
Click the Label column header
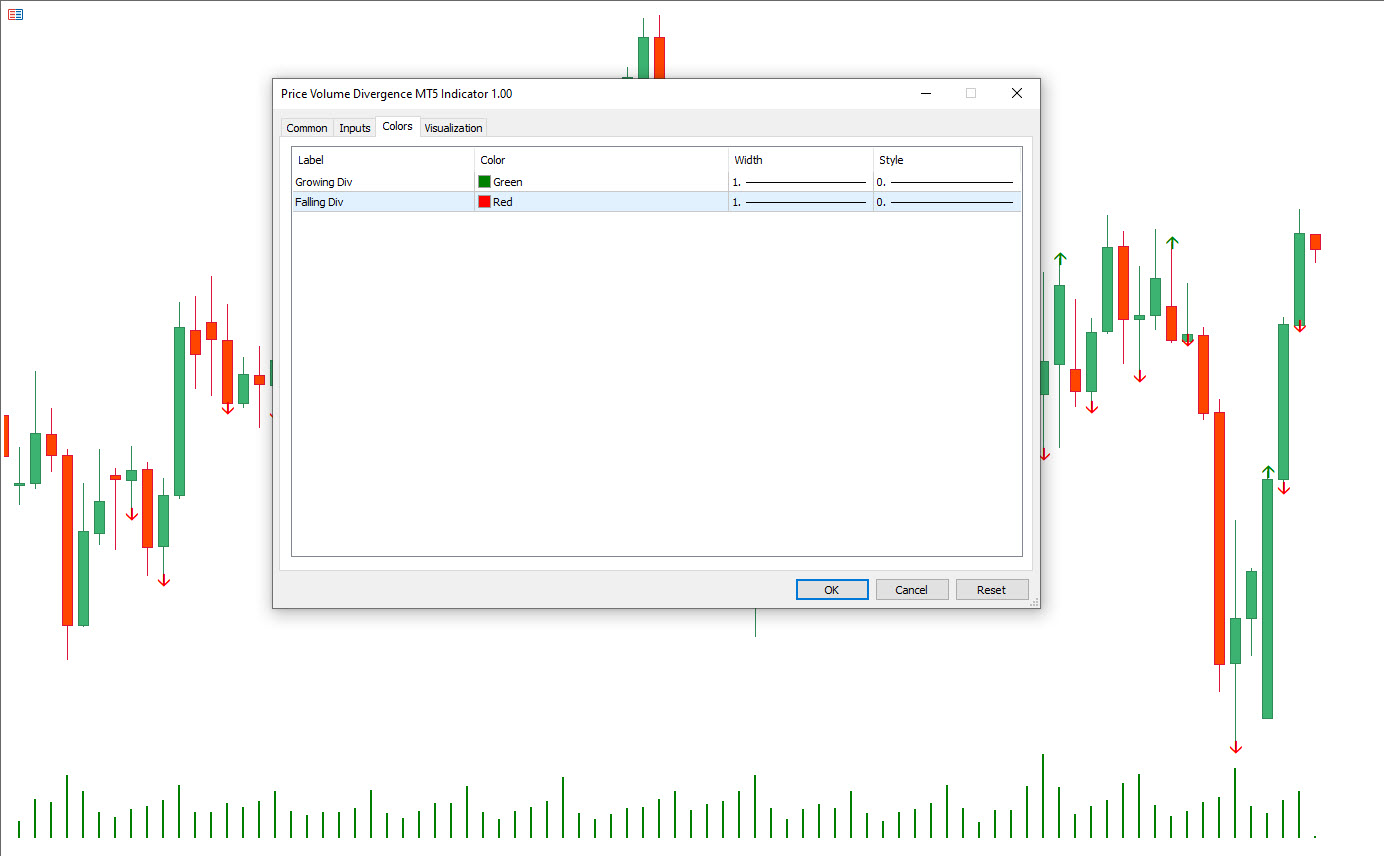click(x=383, y=160)
